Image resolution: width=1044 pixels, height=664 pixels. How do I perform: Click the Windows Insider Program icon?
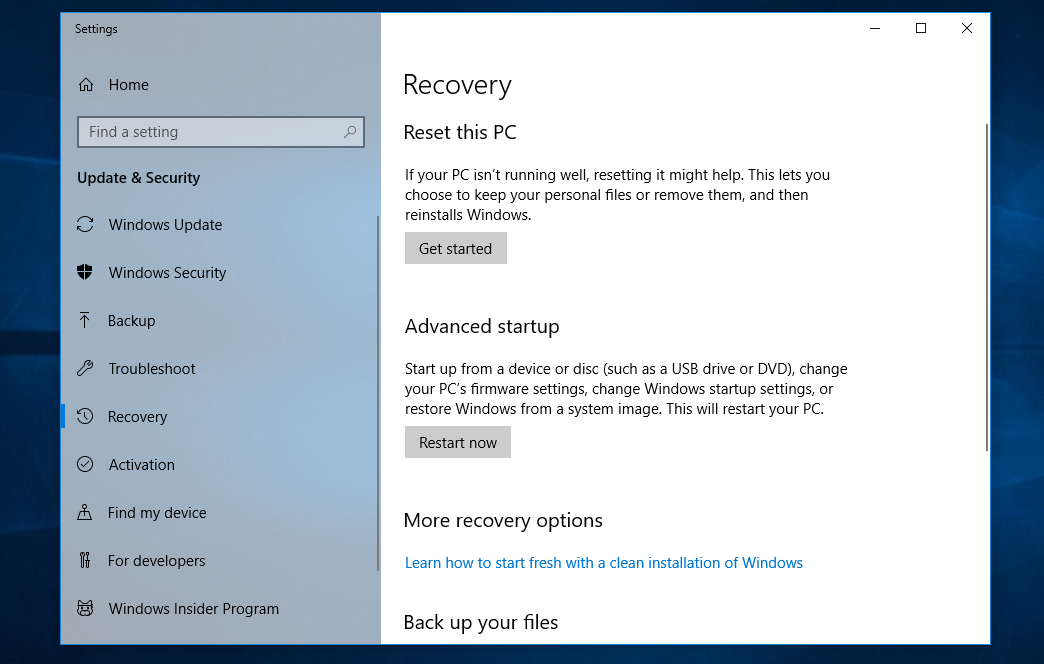click(x=85, y=609)
